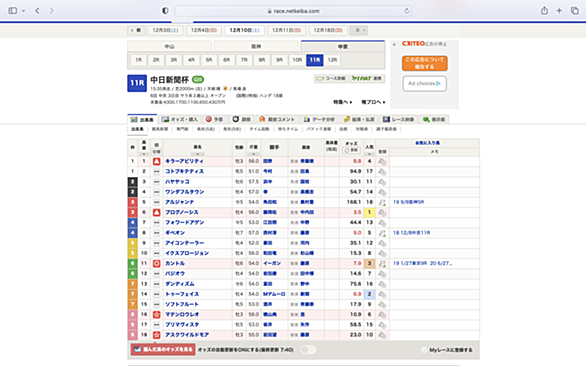Toggle favorite icon for プリマヴィスタ row

[x=382, y=325]
